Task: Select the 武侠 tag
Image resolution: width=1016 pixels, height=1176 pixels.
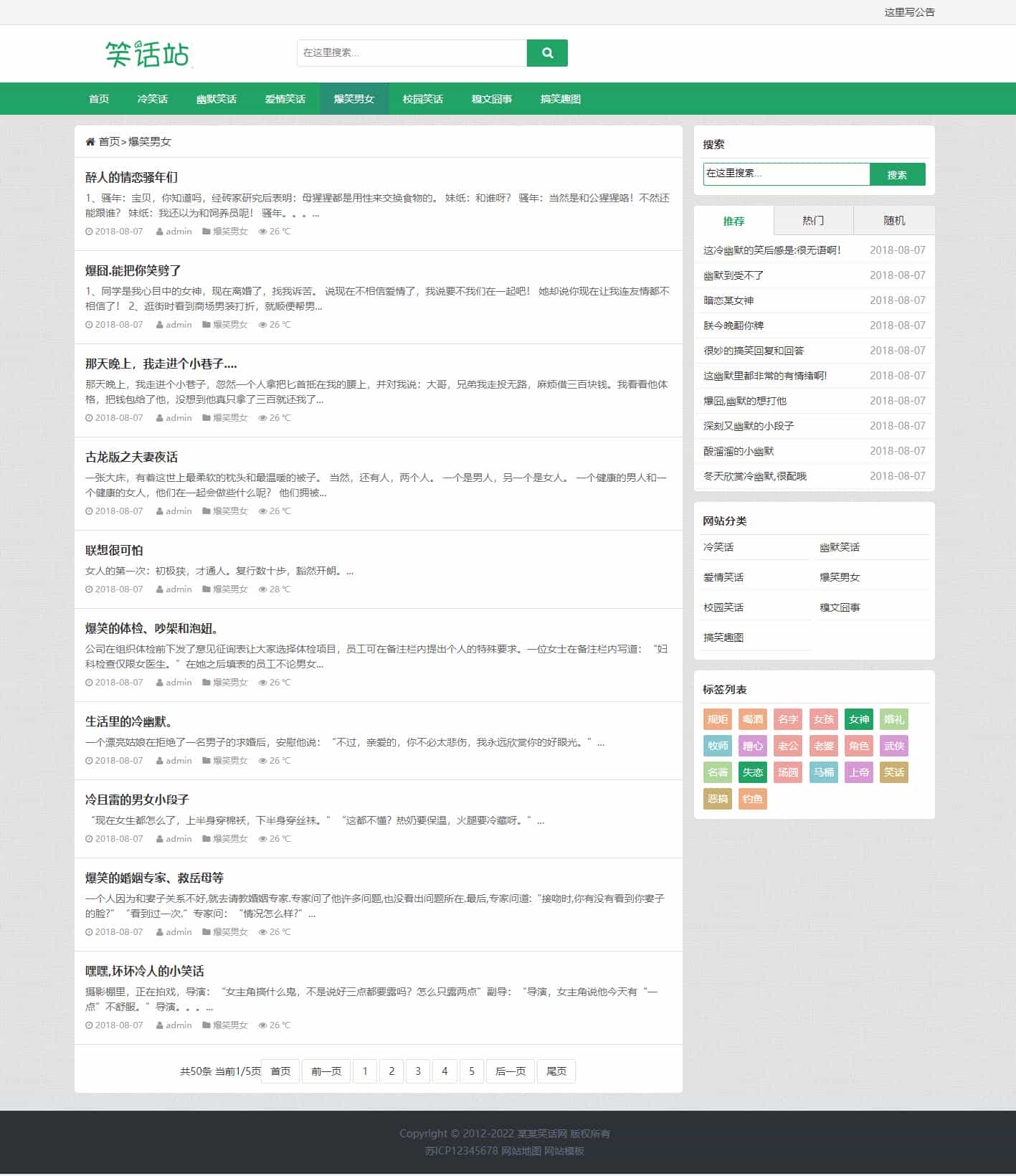Action: coord(894,746)
